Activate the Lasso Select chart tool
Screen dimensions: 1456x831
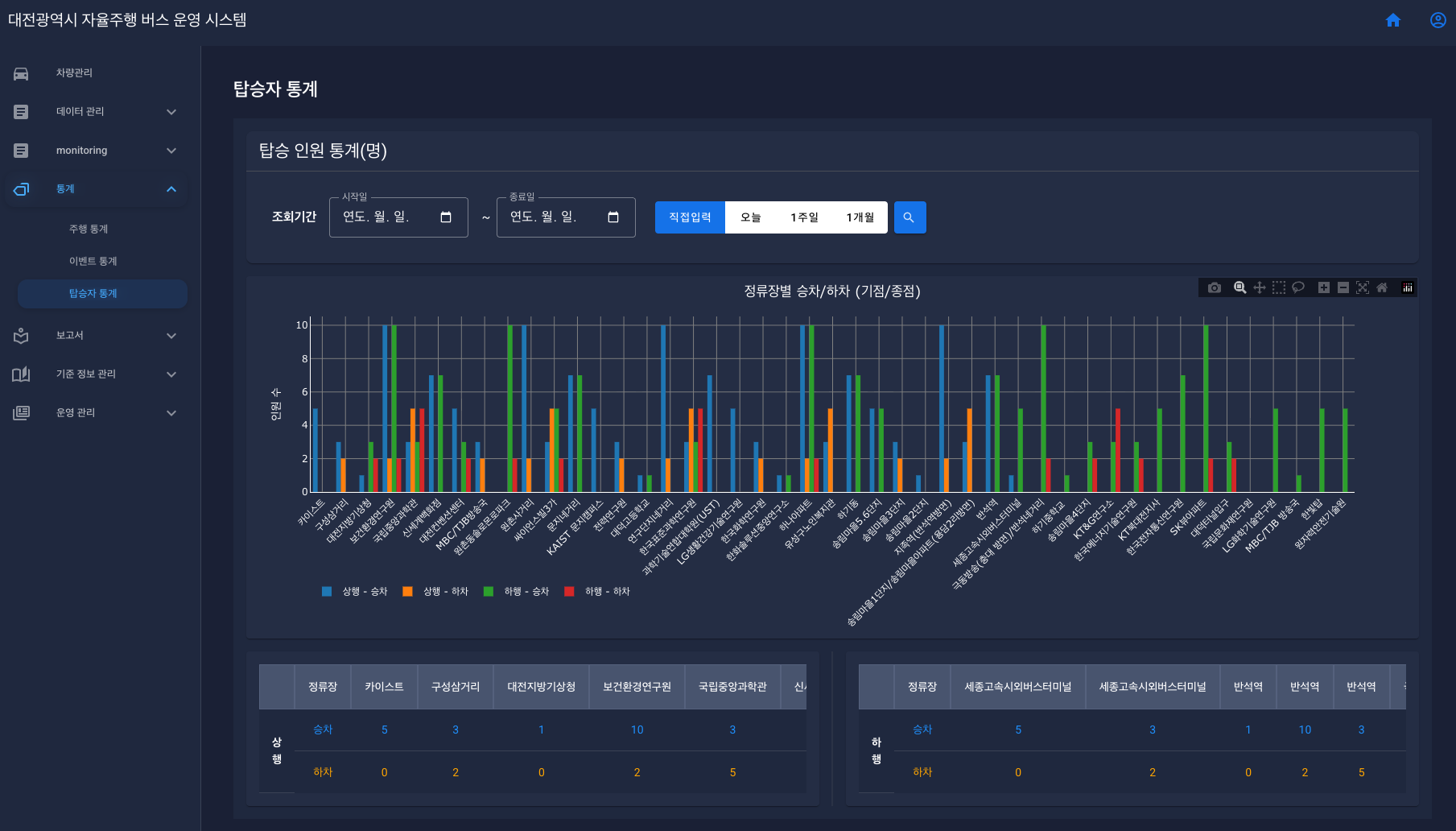(1298, 287)
